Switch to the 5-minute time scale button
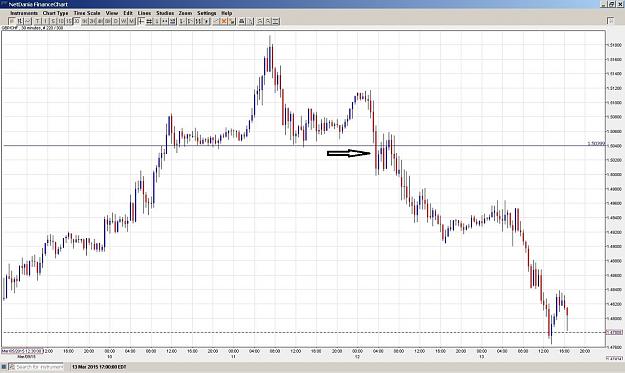Viewport: 625px width, 373px height. tap(53, 21)
